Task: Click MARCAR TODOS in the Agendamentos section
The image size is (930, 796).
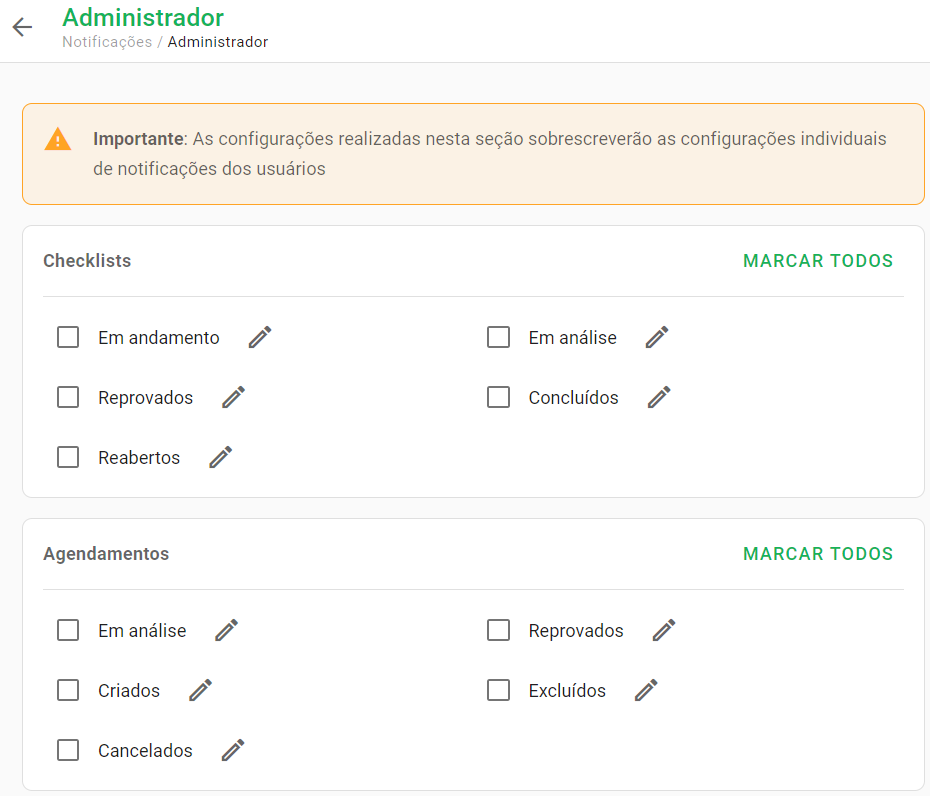Action: 818,554
